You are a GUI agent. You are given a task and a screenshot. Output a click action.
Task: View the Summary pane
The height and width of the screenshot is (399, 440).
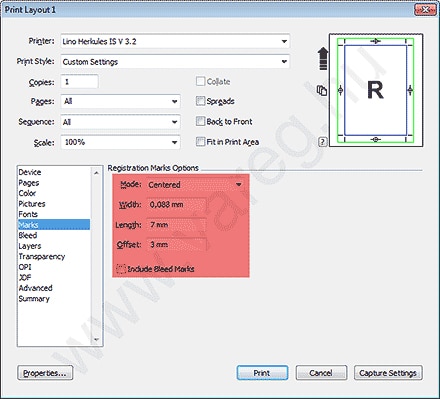pyautogui.click(x=54, y=299)
